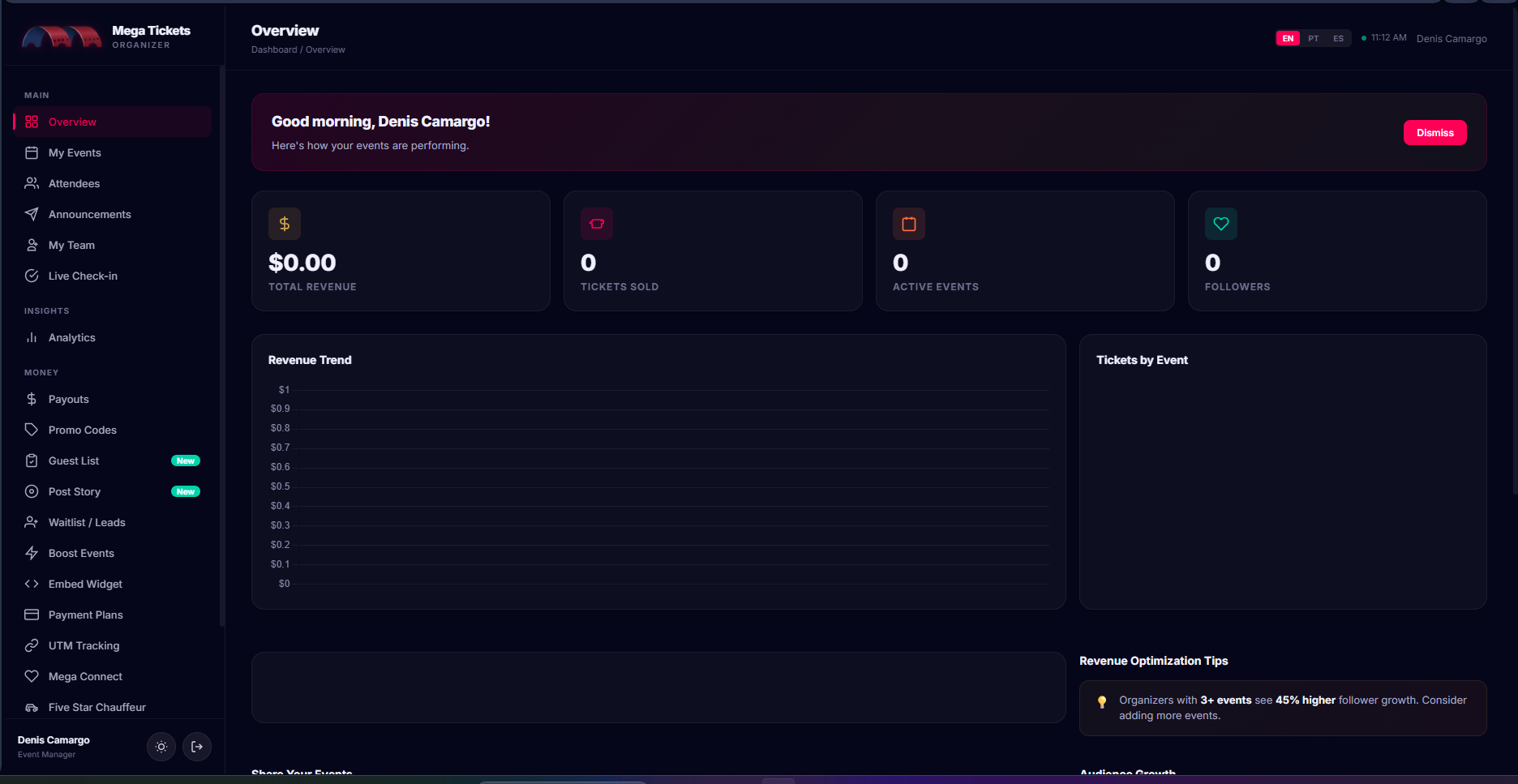Switch the language to ES
Screen dimensions: 1518x784
click(x=1338, y=38)
